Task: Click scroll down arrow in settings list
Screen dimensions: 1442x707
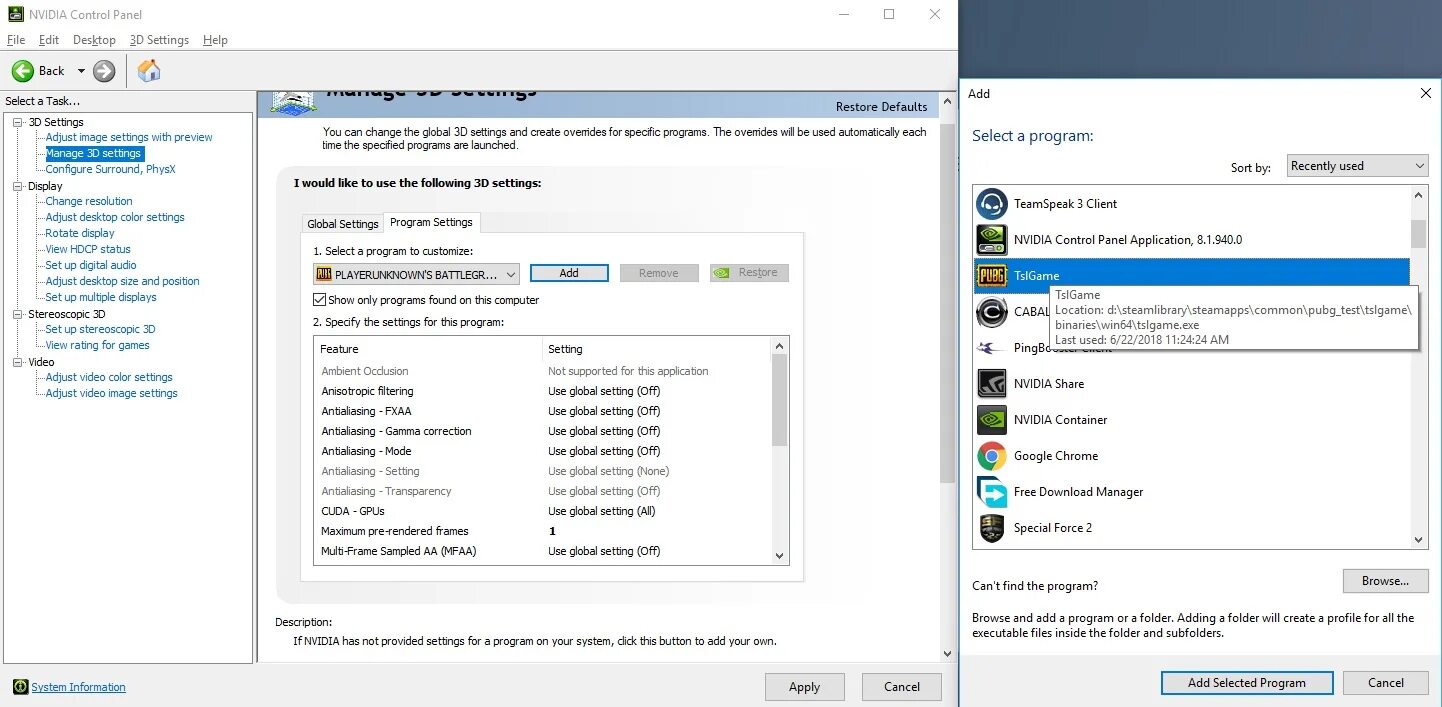Action: (x=780, y=556)
